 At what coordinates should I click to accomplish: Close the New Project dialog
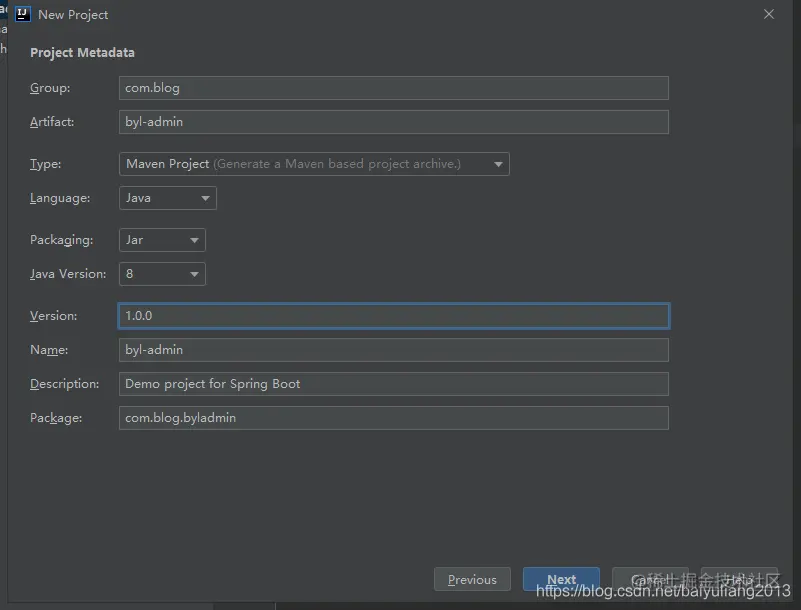pos(769,14)
